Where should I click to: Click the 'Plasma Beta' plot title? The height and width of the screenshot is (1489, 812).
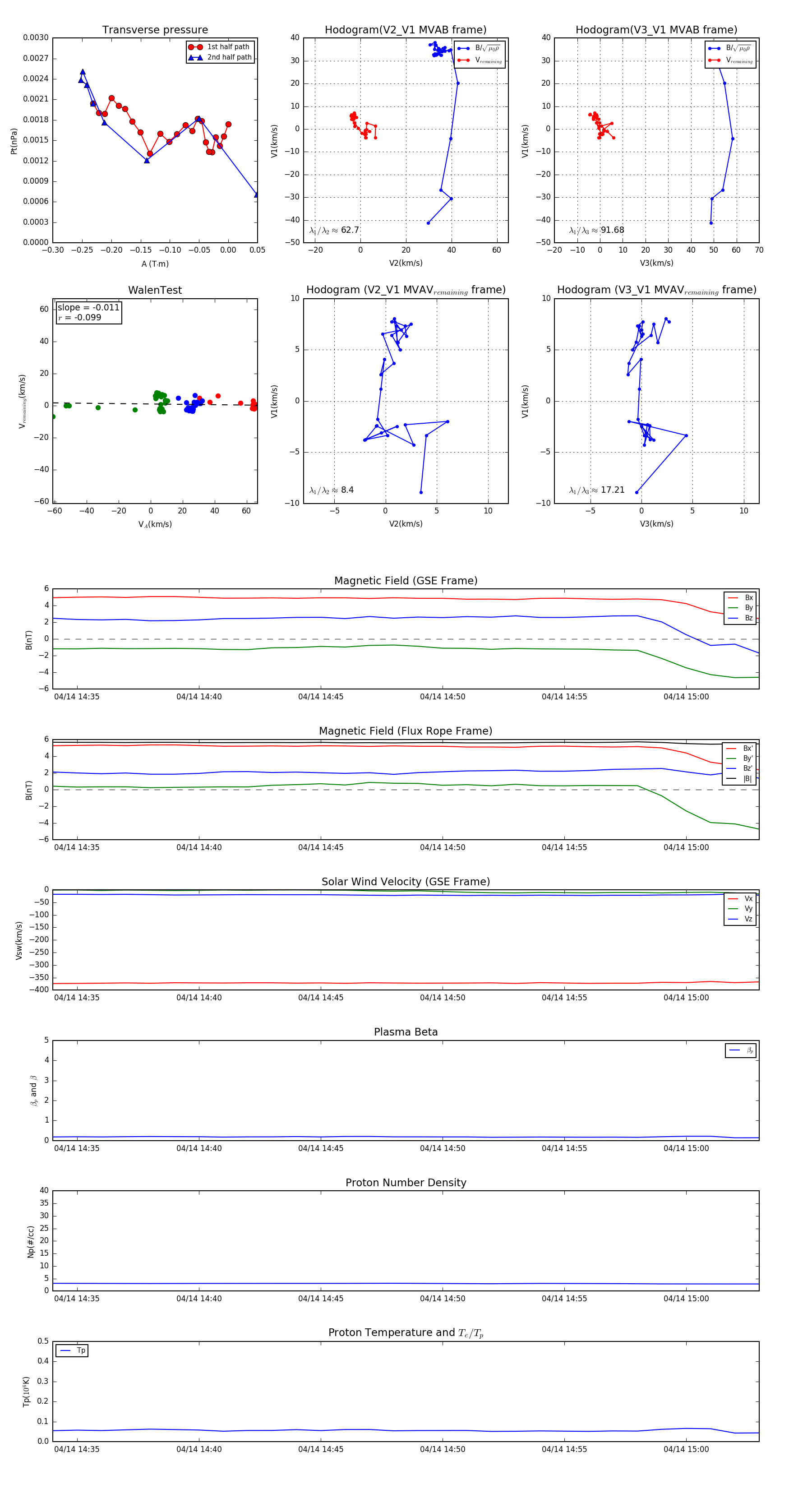click(406, 1032)
